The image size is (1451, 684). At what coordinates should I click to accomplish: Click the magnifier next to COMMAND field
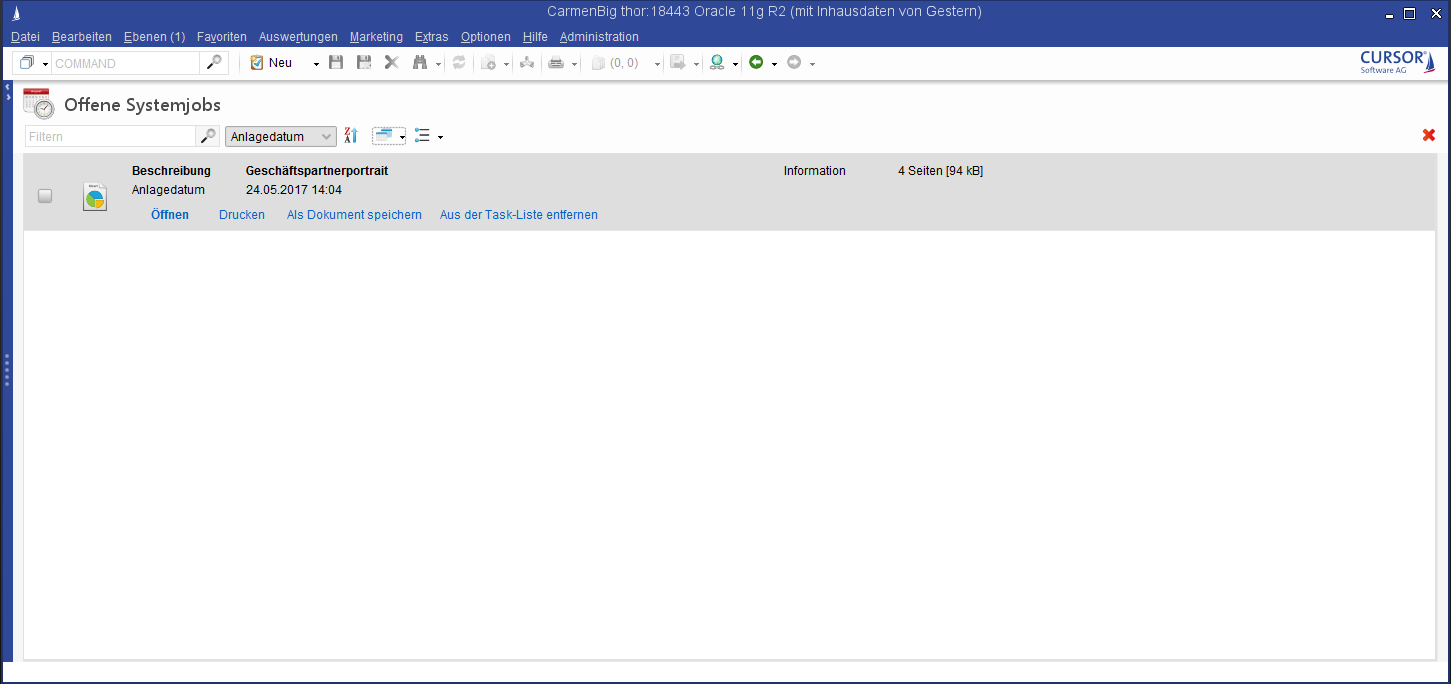214,63
